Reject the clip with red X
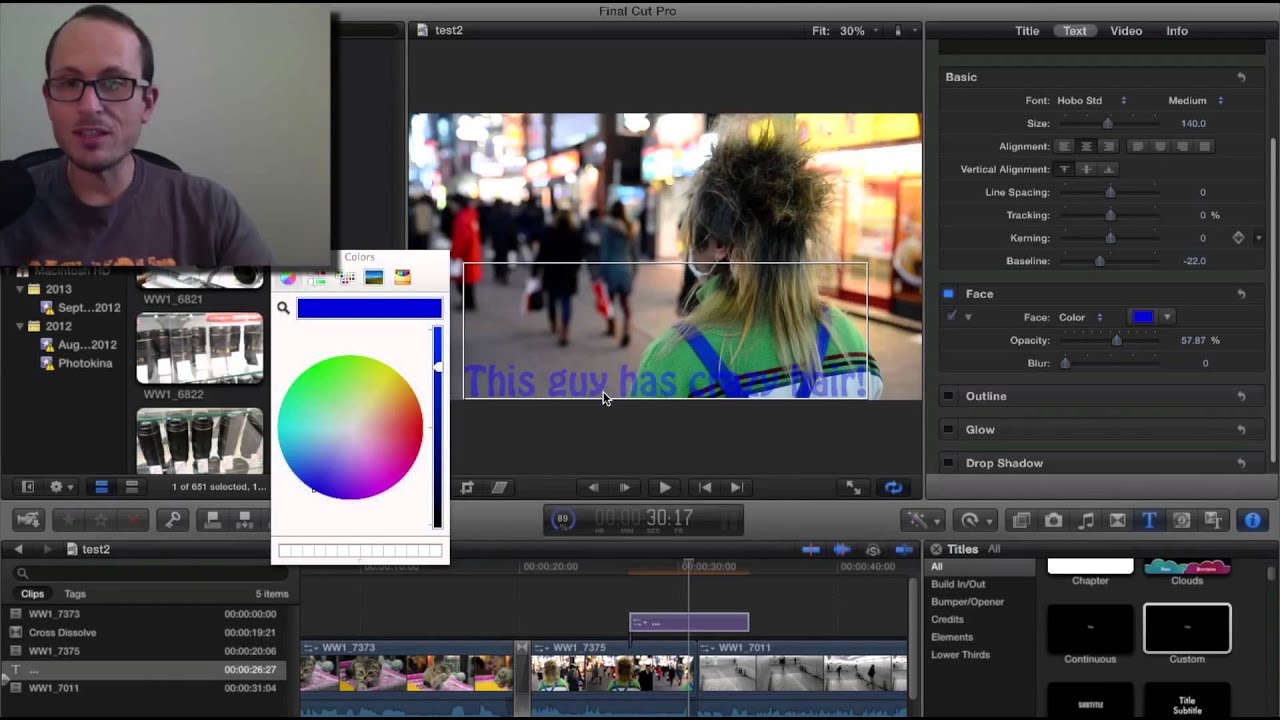This screenshot has width=1280, height=720. point(132,520)
